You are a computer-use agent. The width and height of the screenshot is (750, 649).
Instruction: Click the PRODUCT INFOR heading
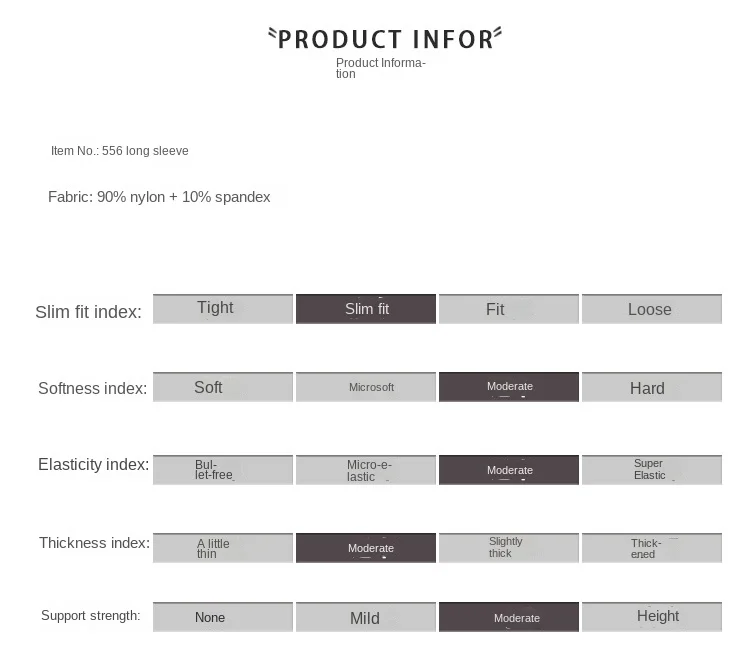[385, 39]
